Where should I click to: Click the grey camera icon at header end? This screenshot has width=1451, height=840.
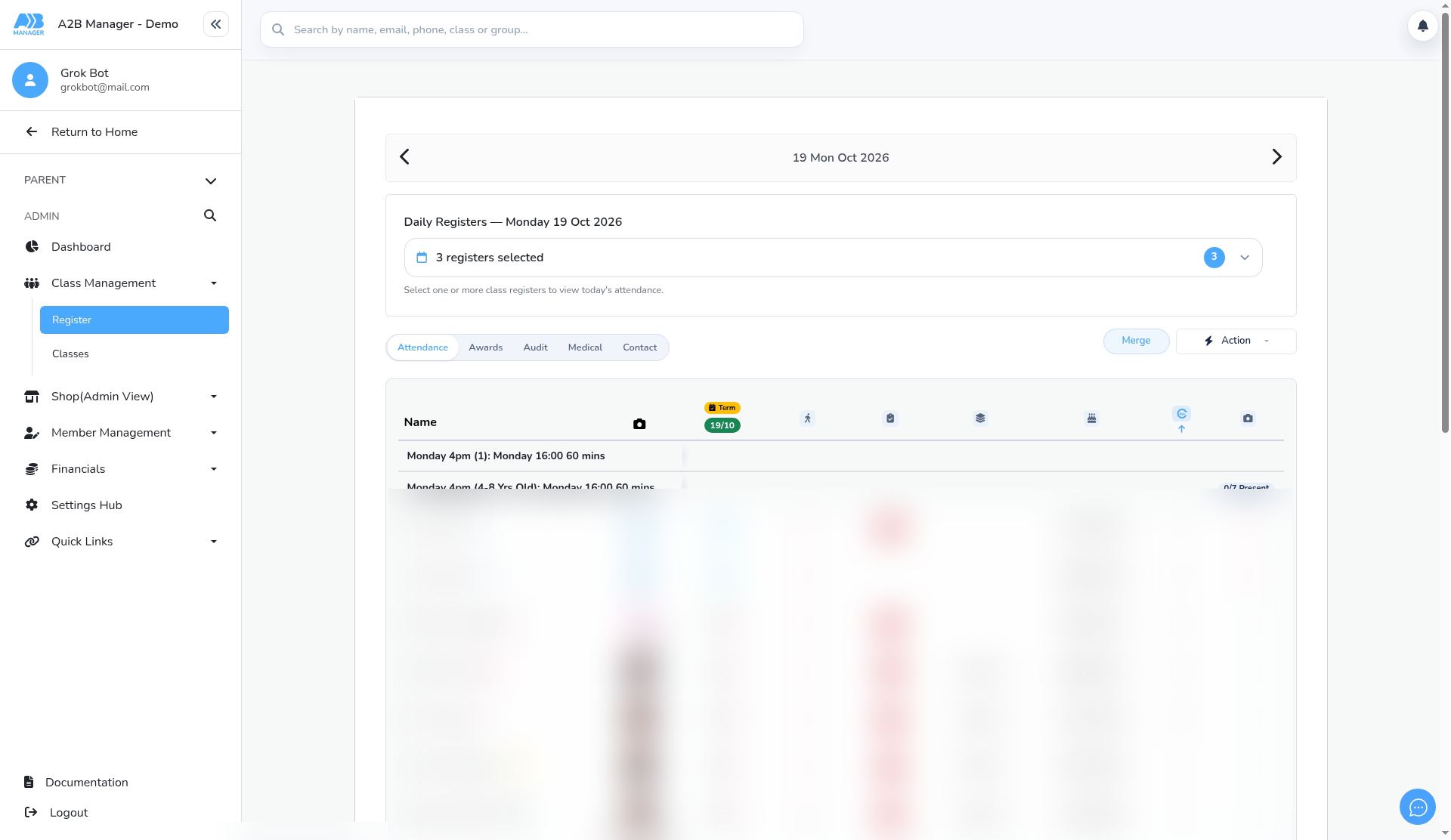(x=1248, y=418)
